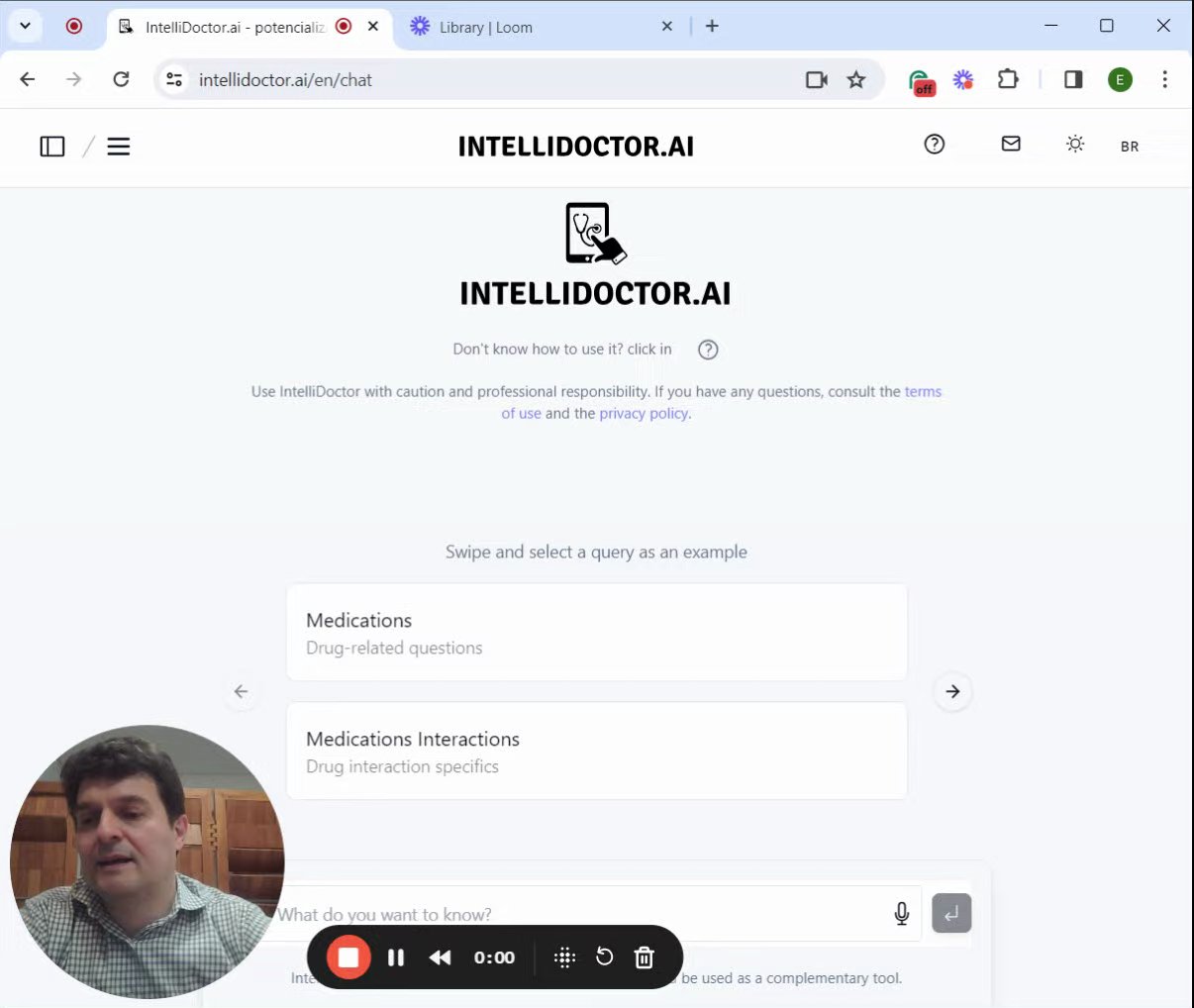Open a new browser tab
This screenshot has height=1008, width=1194.
pyautogui.click(x=712, y=26)
